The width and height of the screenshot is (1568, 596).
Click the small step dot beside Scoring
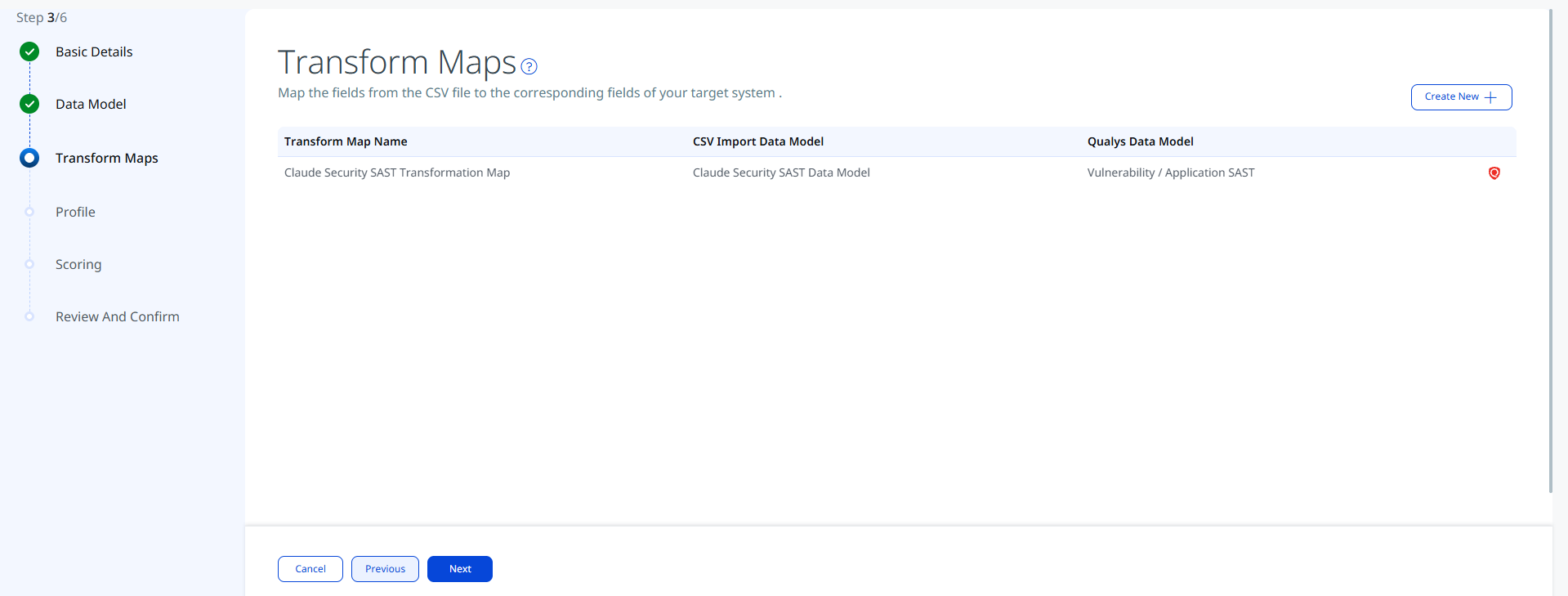[x=29, y=264]
